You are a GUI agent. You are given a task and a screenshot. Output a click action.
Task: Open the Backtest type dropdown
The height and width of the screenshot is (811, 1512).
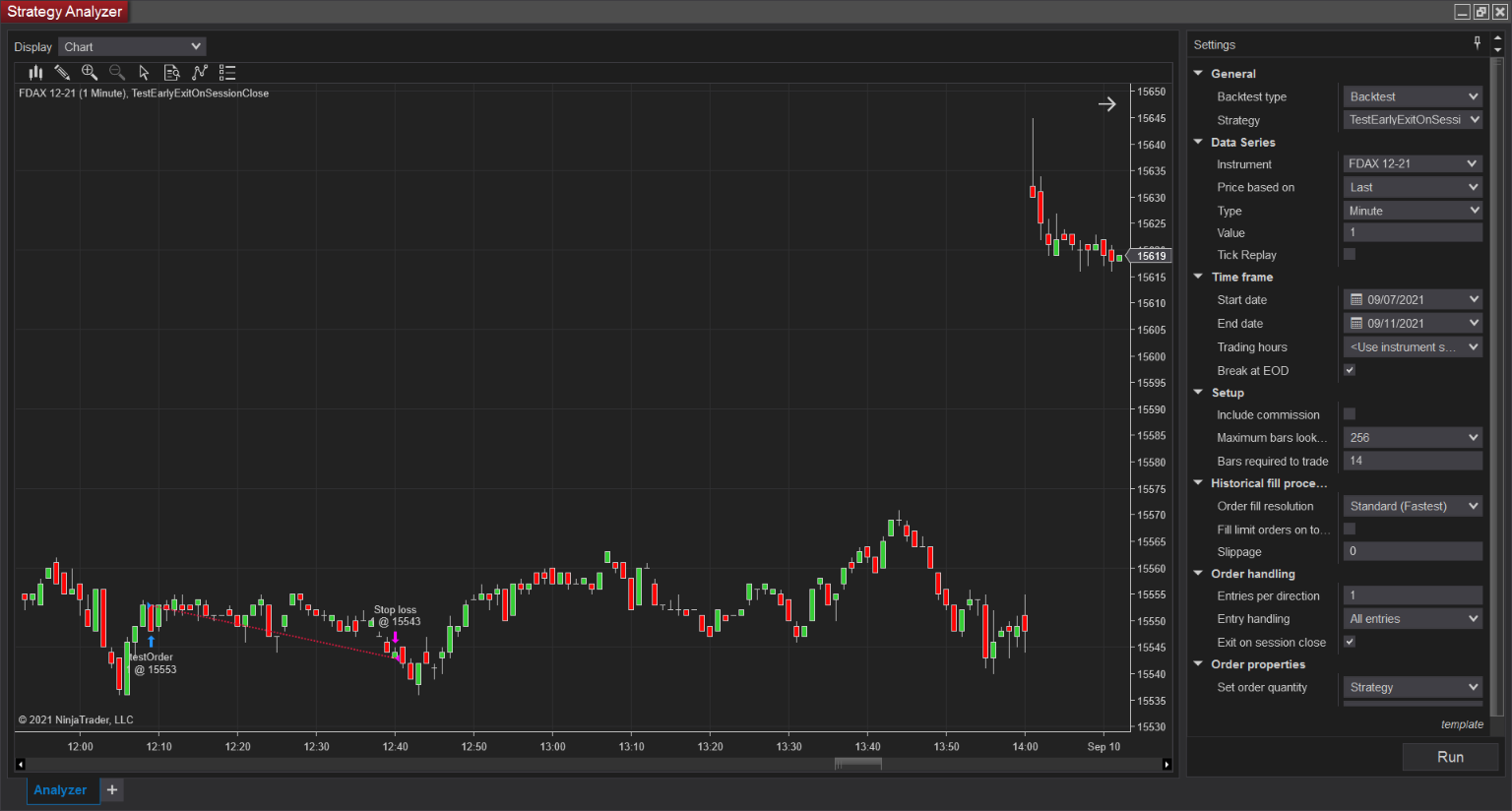[1413, 96]
